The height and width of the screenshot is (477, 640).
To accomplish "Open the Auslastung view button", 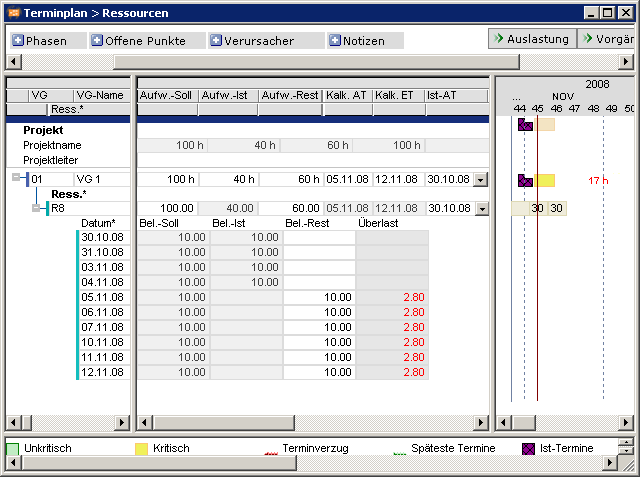I will click(x=532, y=39).
